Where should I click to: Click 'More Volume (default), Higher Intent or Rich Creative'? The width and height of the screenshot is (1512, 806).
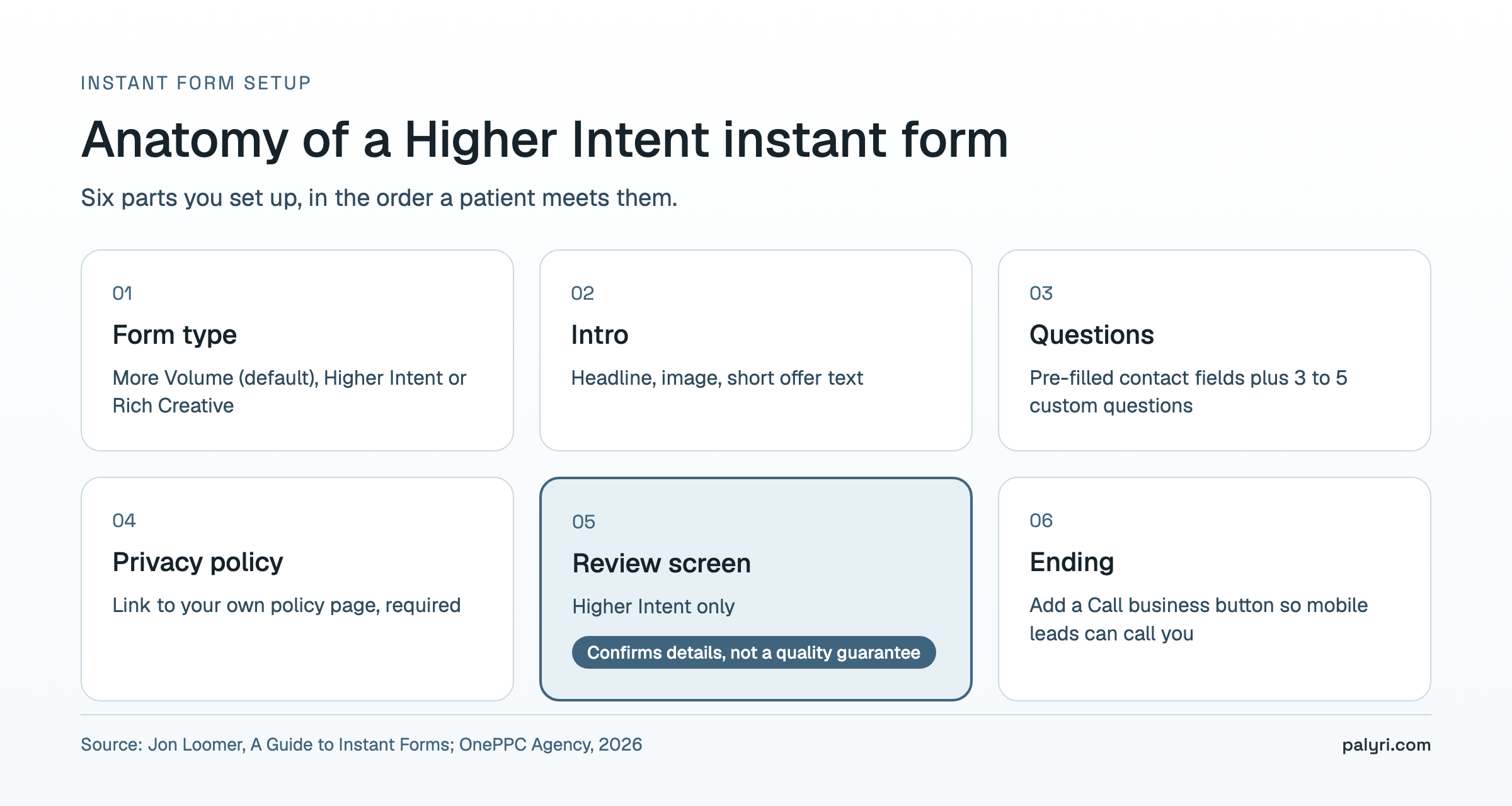coord(289,392)
